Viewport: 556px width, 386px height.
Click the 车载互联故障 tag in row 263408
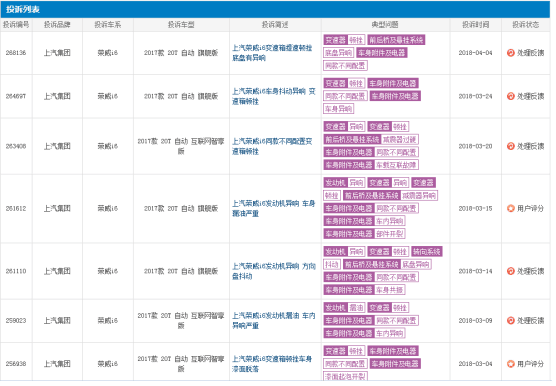click(396, 165)
